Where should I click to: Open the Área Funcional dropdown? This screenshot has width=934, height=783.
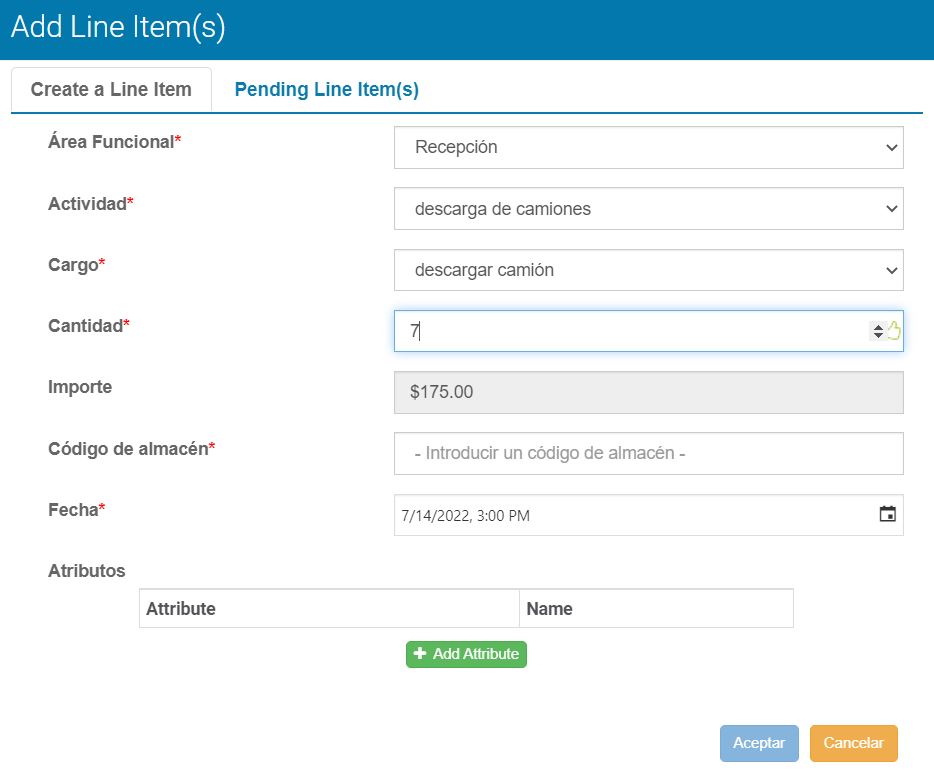[x=648, y=147]
